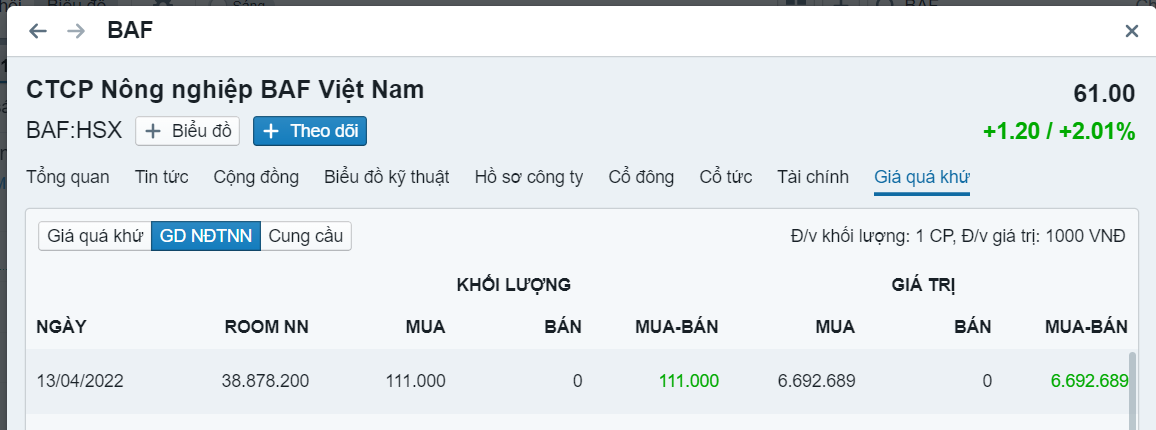Select the GD NĐTNN segment button
1156x430 pixels.
click(x=206, y=236)
